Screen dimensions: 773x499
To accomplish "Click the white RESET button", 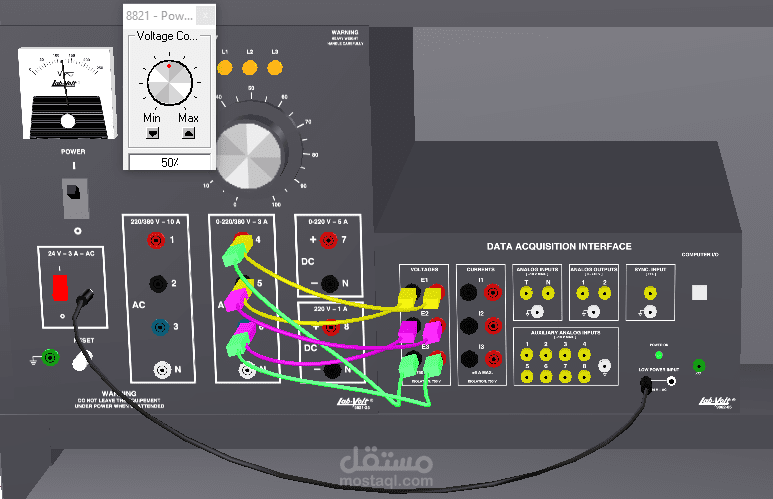I will point(82,360).
